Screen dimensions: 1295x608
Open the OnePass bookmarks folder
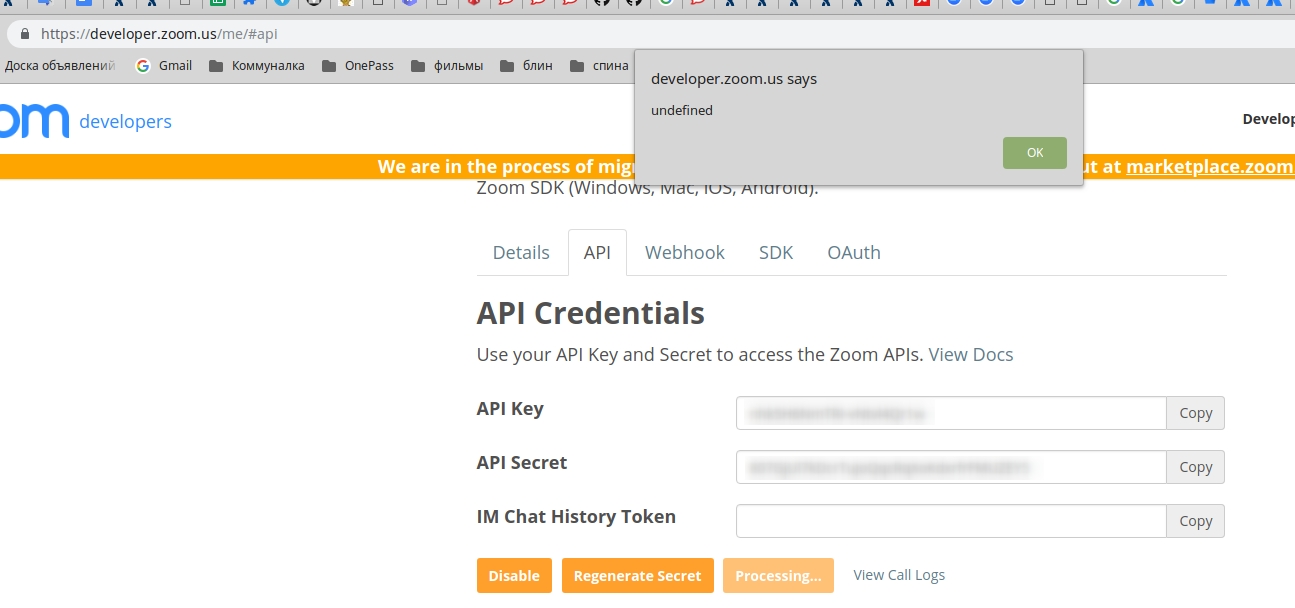(x=358, y=66)
